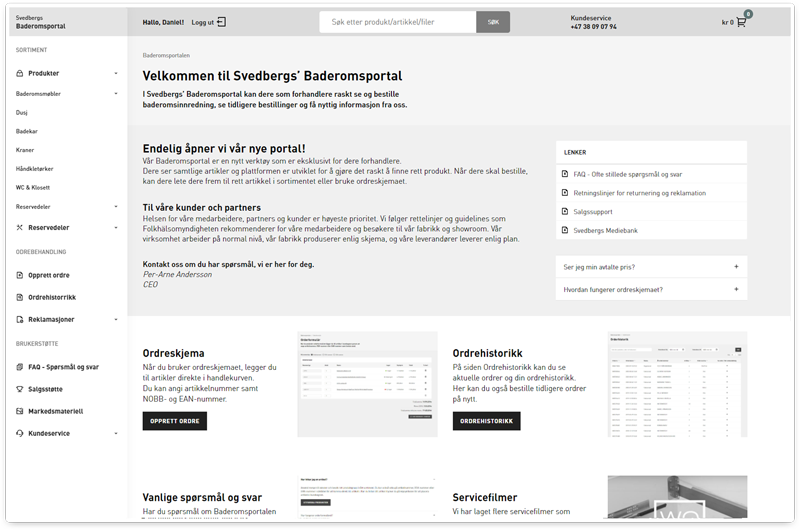Open Retningslinjer for returnering og reklamation
The width and height of the screenshot is (800, 530).
640,193
